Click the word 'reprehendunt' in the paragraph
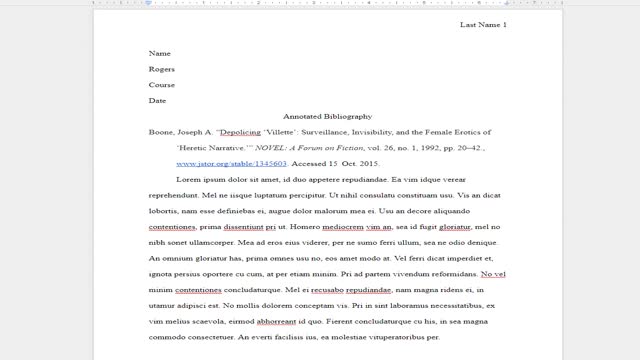The image size is (640, 360). tap(173, 195)
